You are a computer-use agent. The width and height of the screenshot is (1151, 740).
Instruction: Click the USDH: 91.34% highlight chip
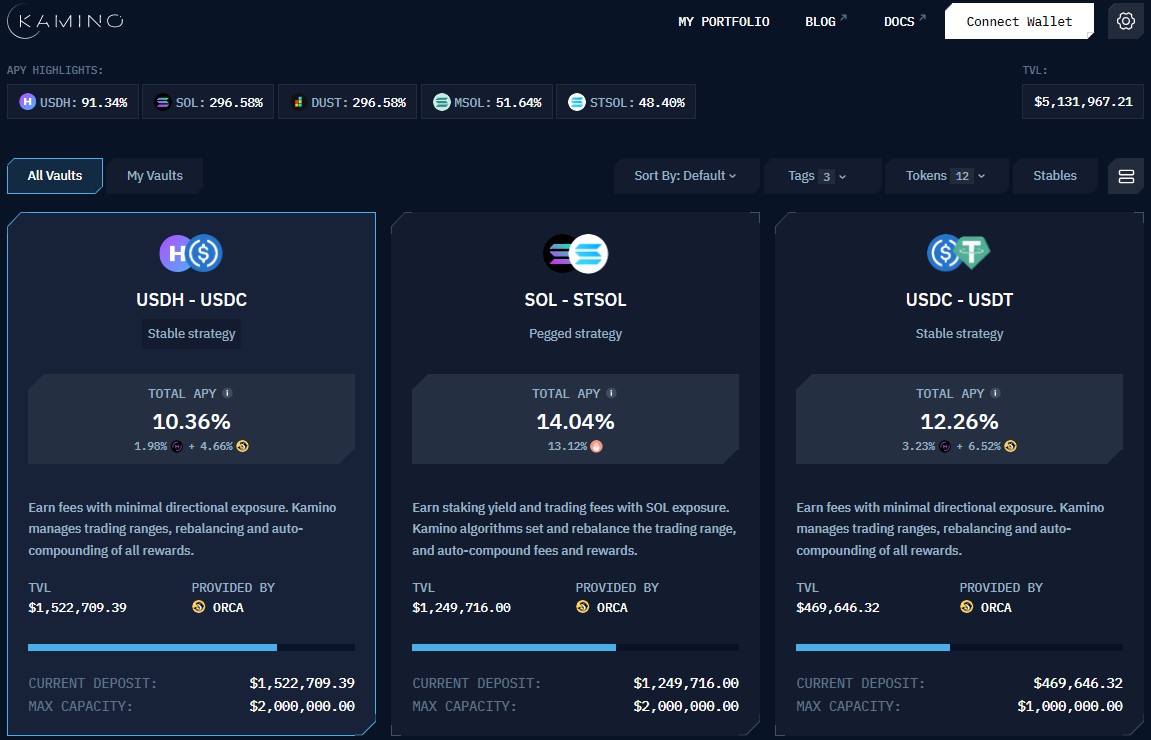tap(73, 102)
